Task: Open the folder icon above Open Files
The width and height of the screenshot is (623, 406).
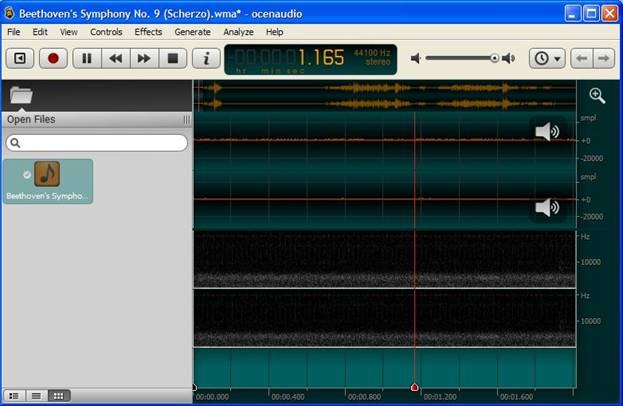Action: coord(21,96)
